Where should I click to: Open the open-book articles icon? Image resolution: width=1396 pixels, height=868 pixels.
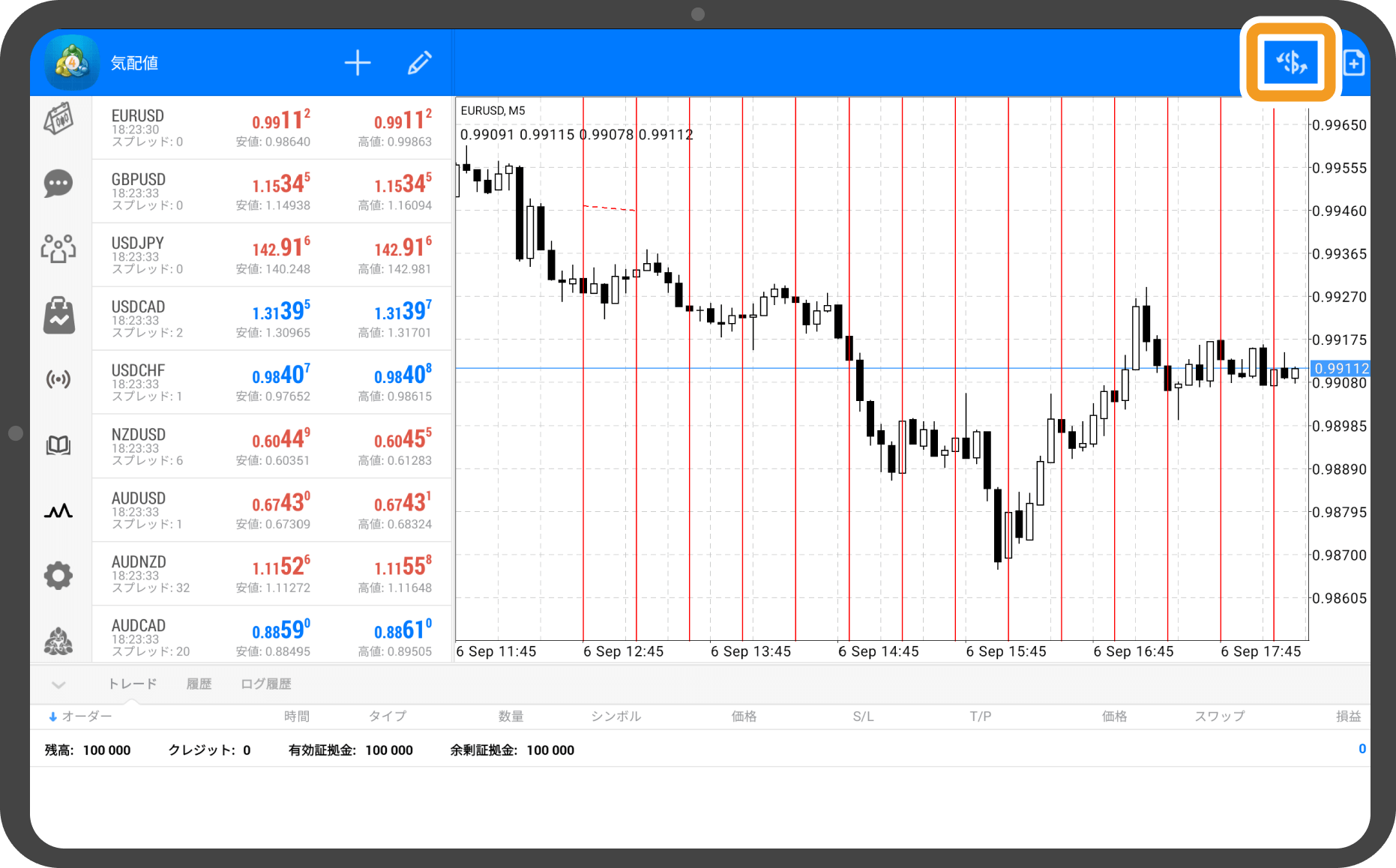(58, 445)
